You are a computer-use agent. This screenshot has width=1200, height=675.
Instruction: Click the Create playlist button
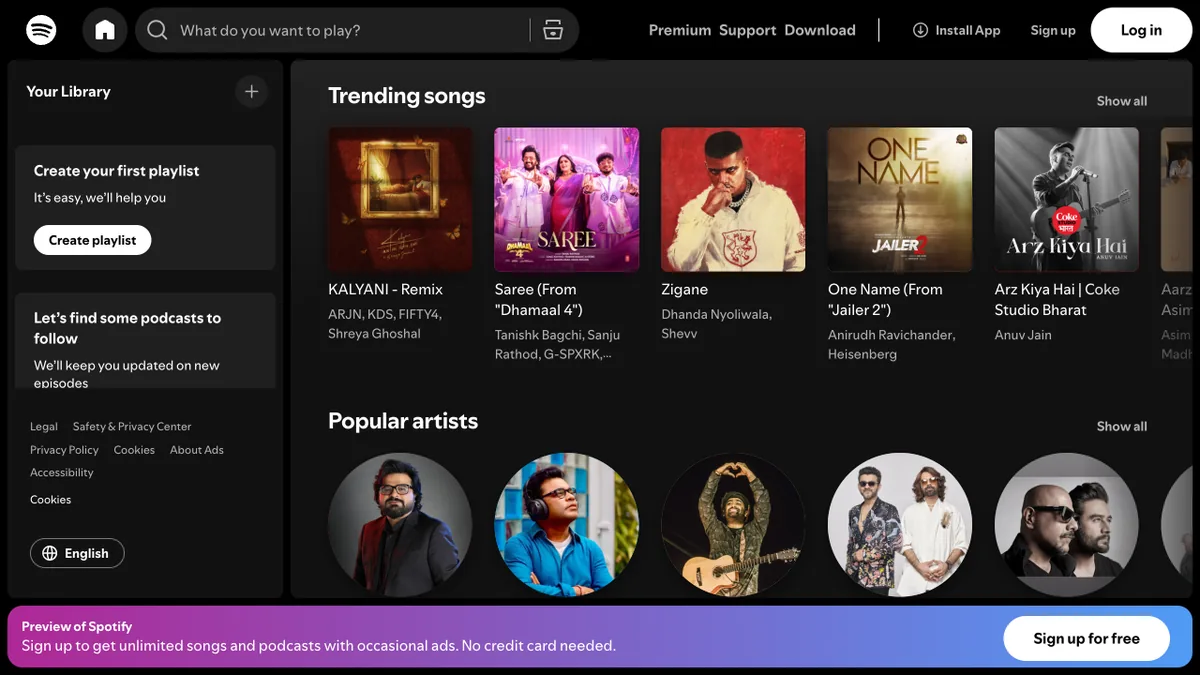coord(93,240)
